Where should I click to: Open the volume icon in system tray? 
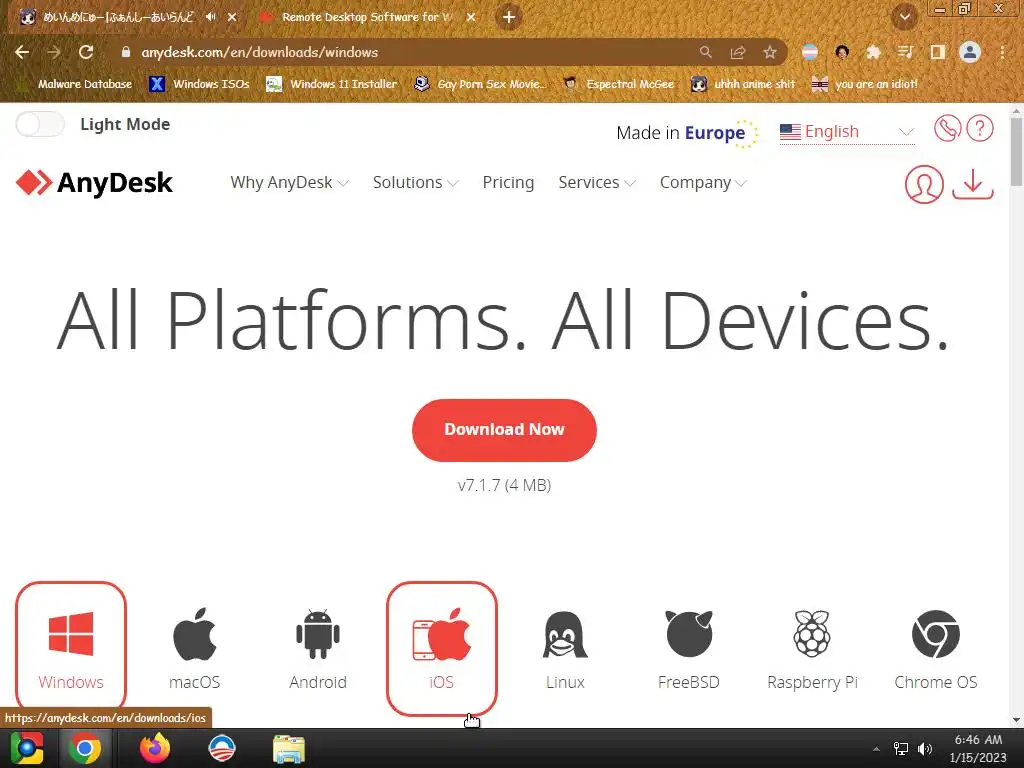pos(925,748)
